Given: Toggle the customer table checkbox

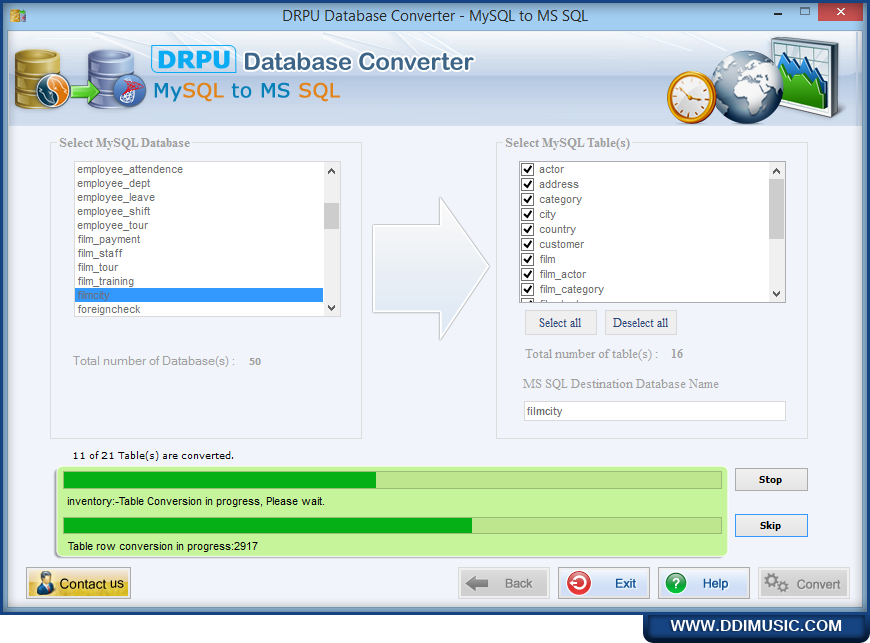Looking at the screenshot, I should (x=528, y=244).
